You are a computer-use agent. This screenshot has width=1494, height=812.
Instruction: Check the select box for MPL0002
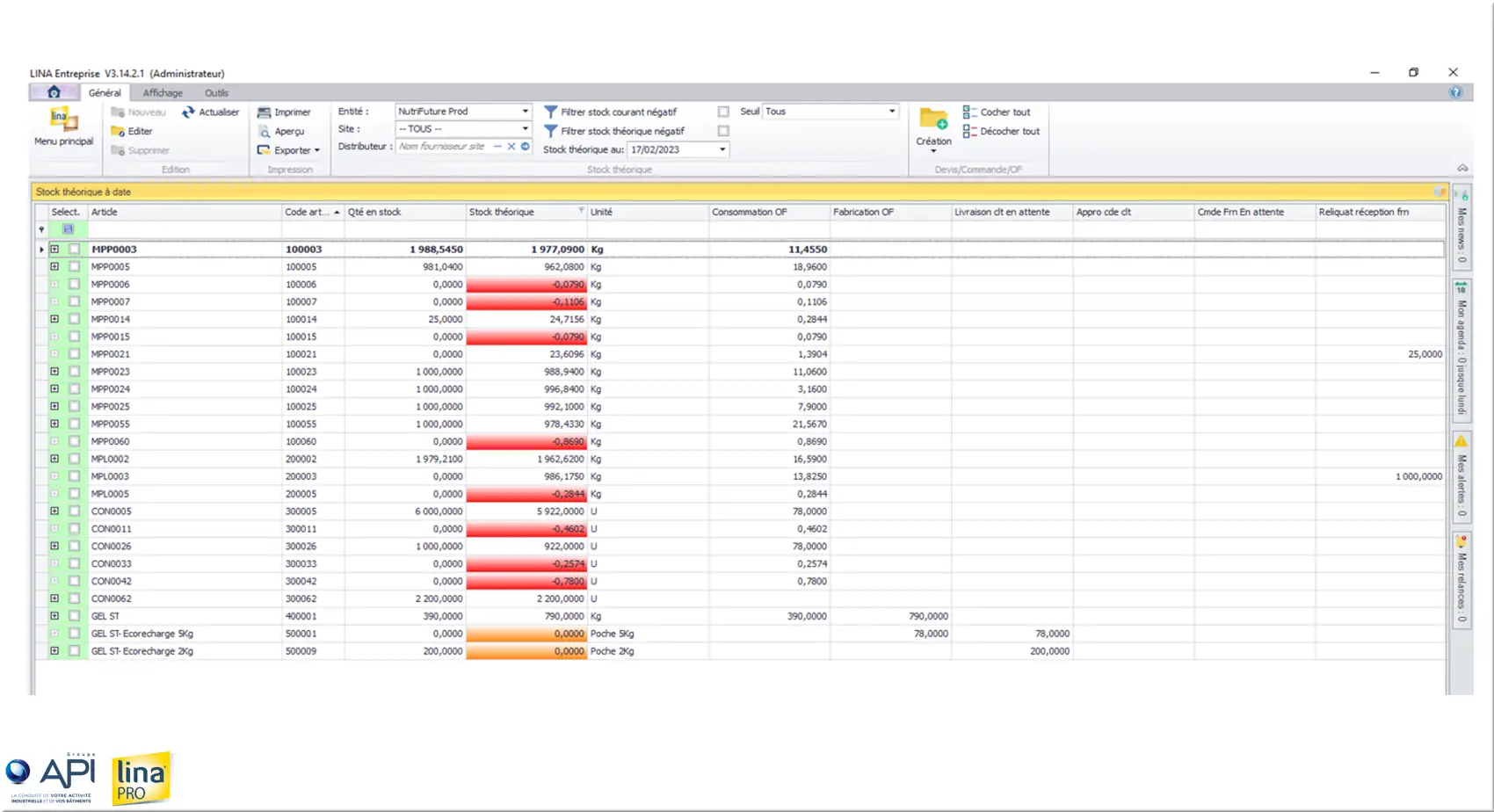pyautogui.click(x=74, y=459)
